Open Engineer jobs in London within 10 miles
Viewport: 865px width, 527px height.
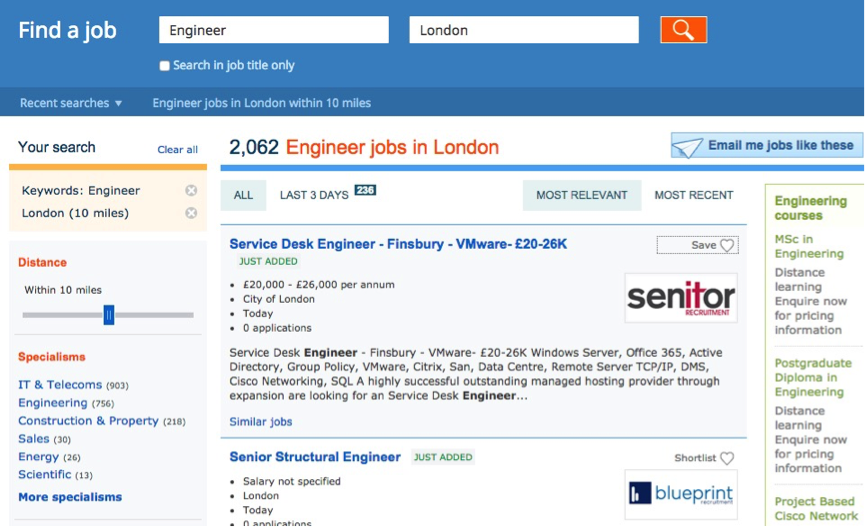click(261, 103)
